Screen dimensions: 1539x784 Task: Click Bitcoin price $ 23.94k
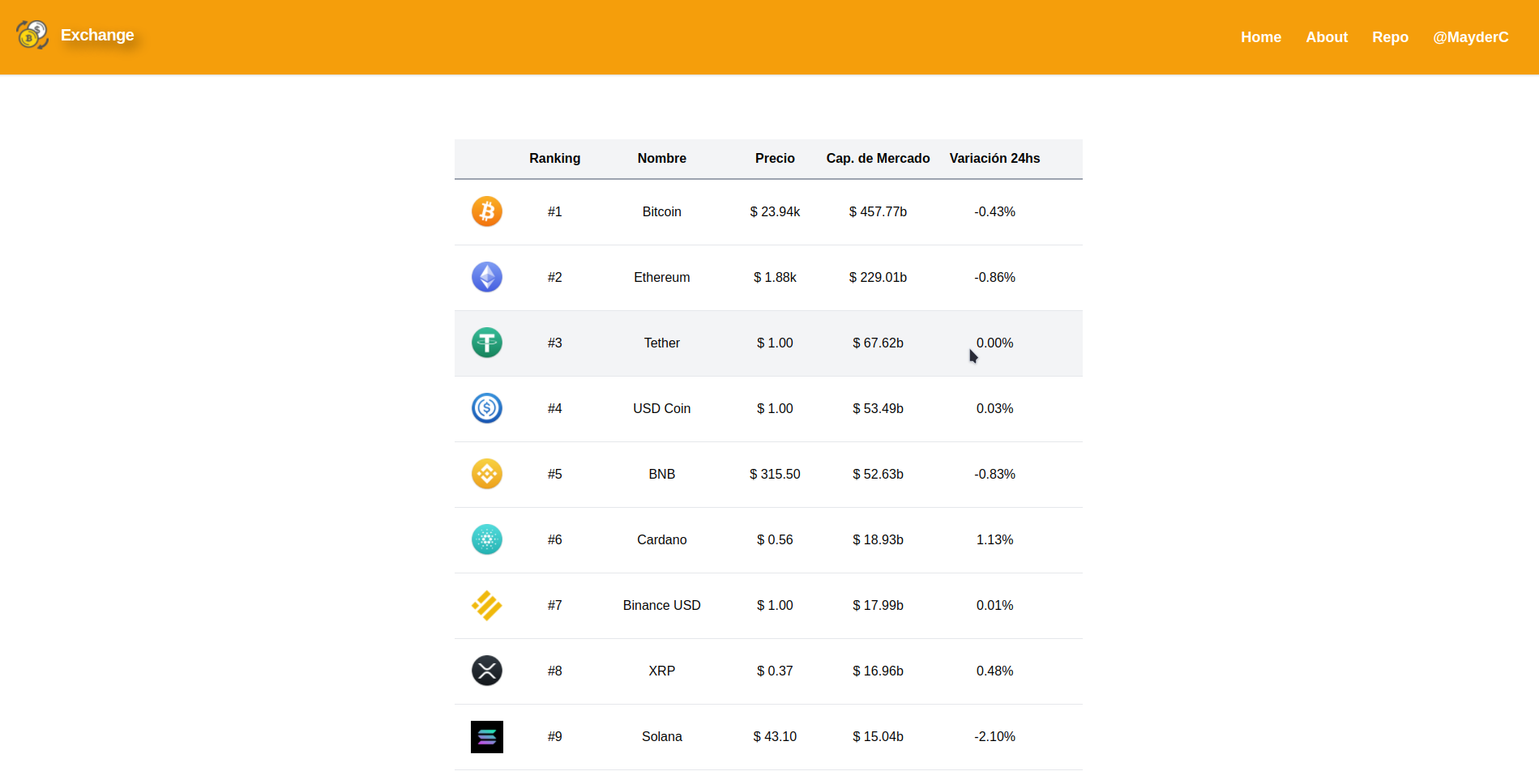pyautogui.click(x=775, y=211)
